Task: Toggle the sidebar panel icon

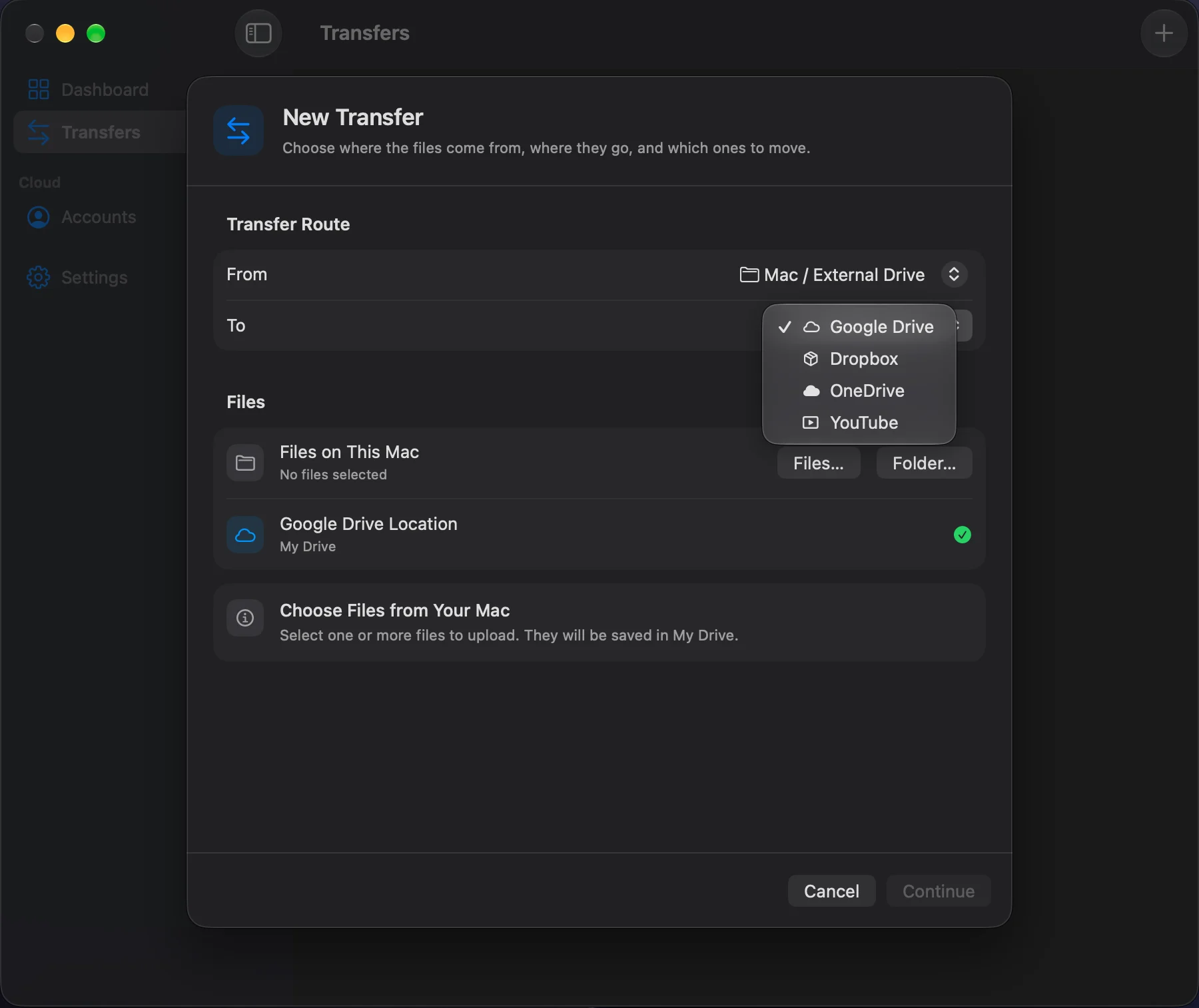Action: tap(258, 33)
